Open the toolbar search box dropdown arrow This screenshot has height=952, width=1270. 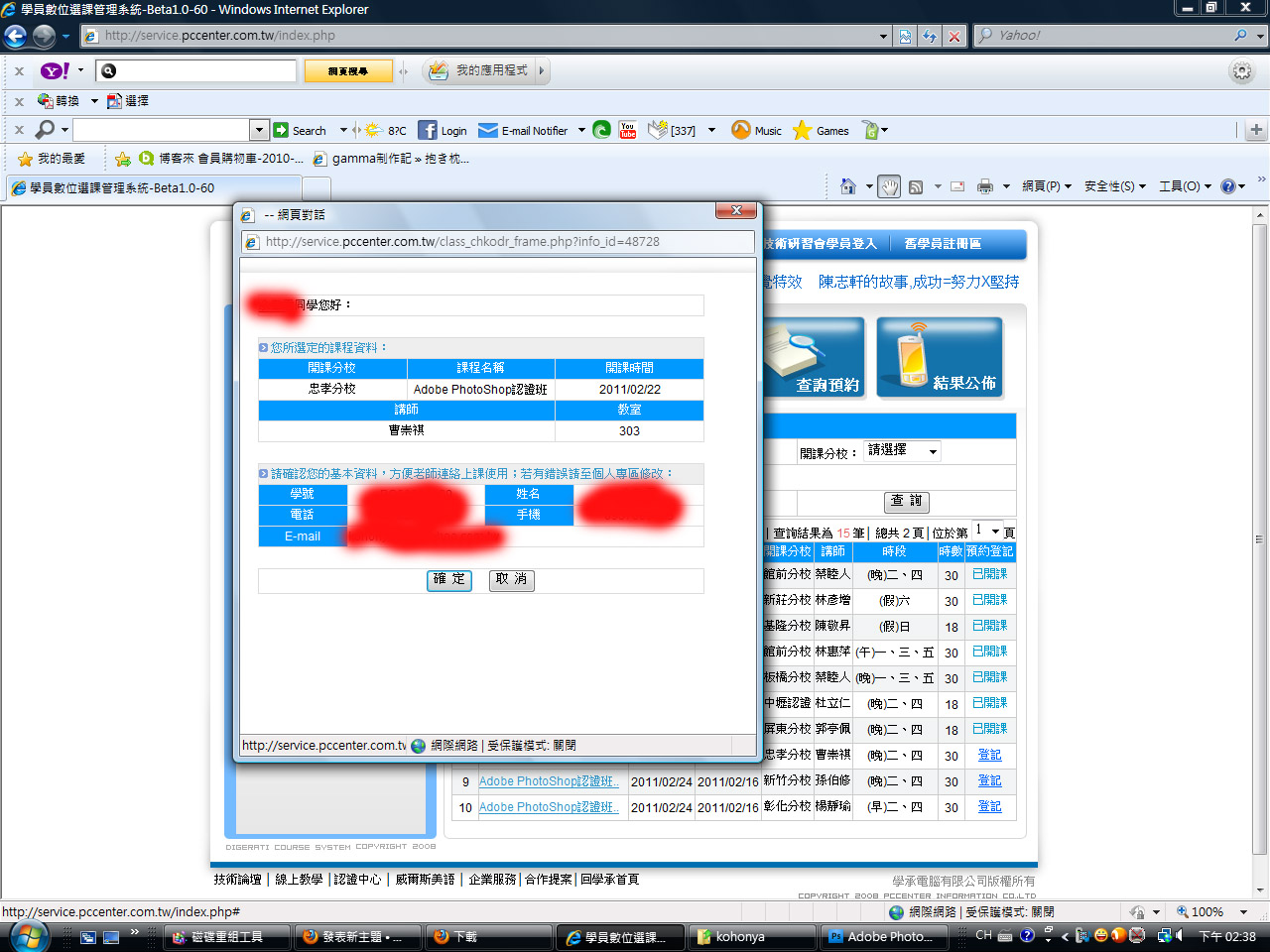coord(259,130)
